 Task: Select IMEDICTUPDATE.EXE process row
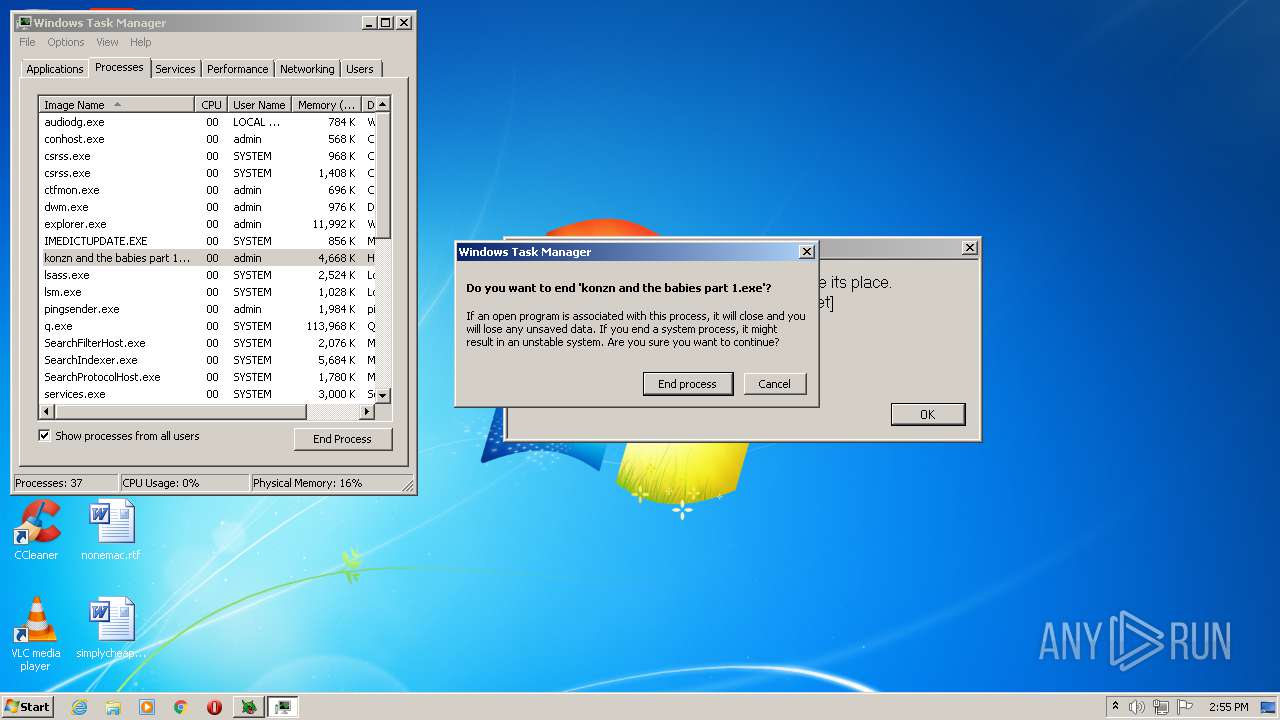pyautogui.click(x=207, y=241)
